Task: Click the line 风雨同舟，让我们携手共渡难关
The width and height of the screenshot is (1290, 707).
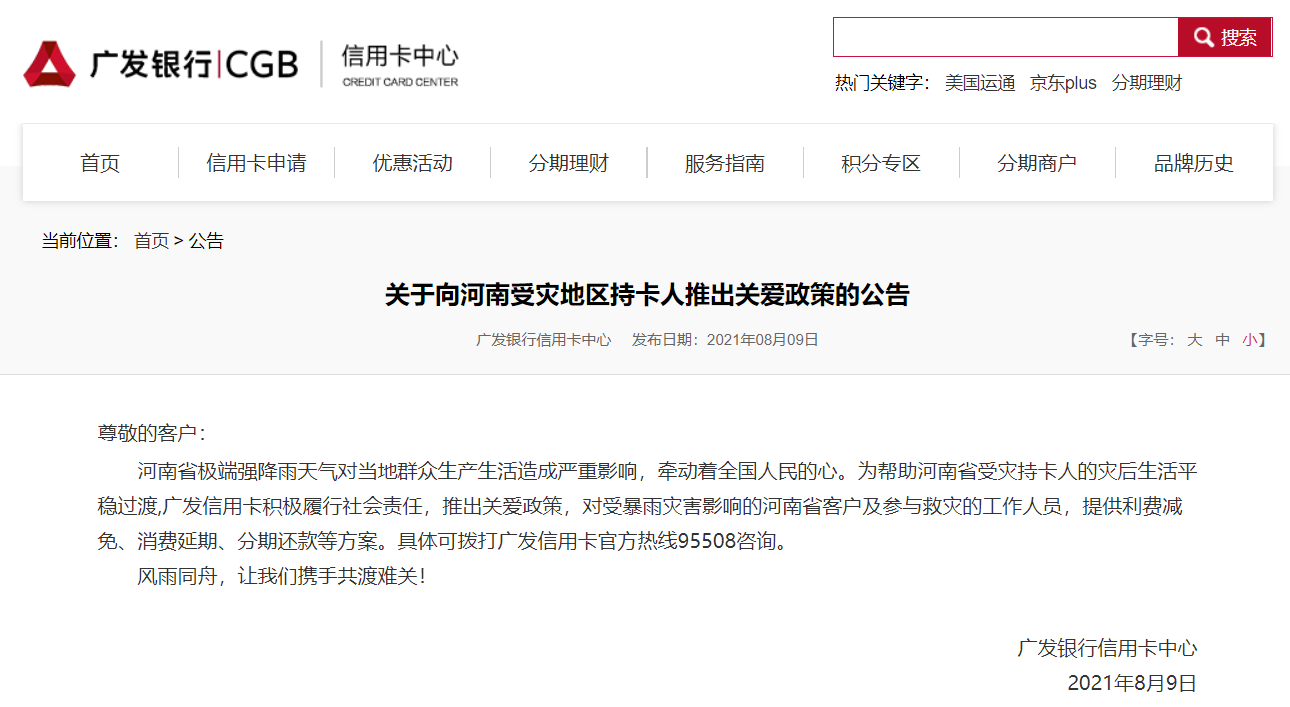Action: (281, 577)
